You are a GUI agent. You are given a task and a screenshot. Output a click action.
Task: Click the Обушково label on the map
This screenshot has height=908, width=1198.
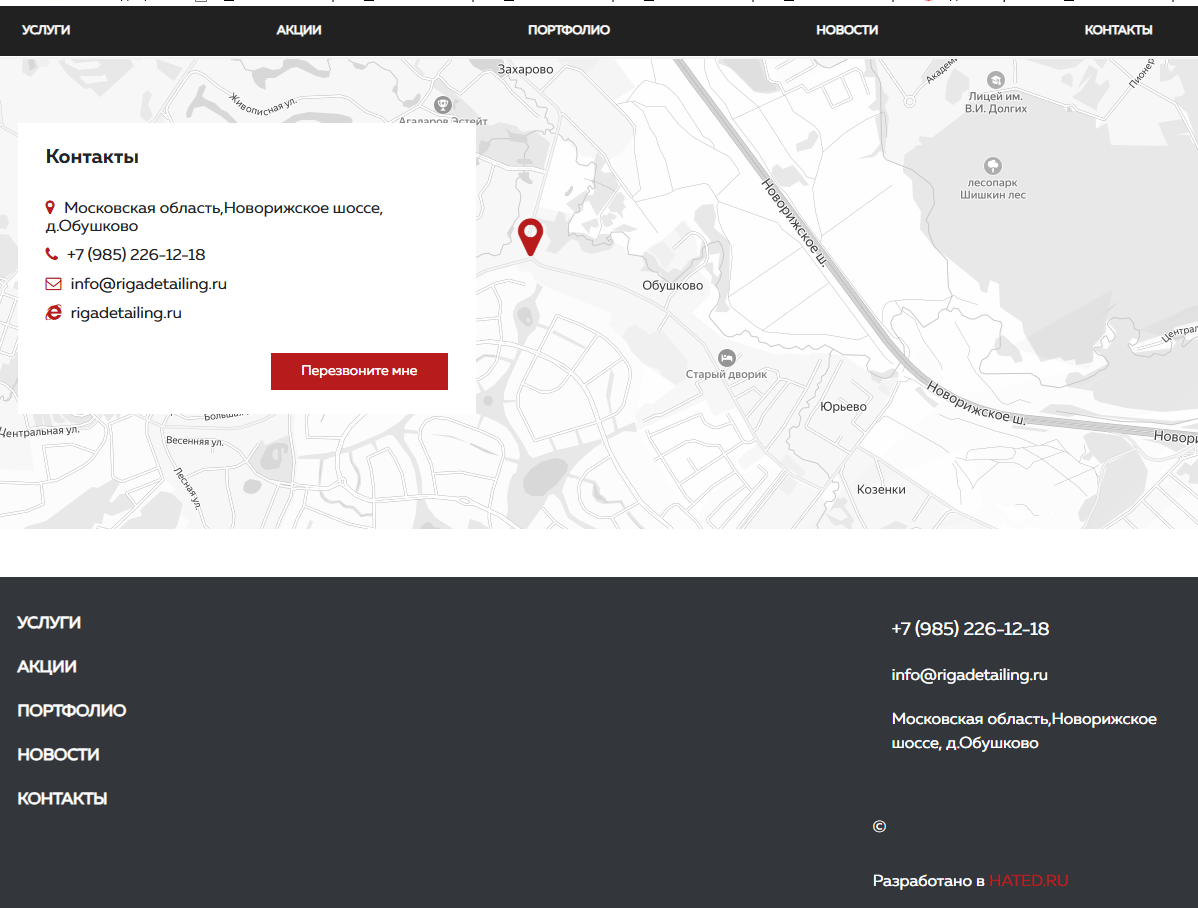pos(672,286)
